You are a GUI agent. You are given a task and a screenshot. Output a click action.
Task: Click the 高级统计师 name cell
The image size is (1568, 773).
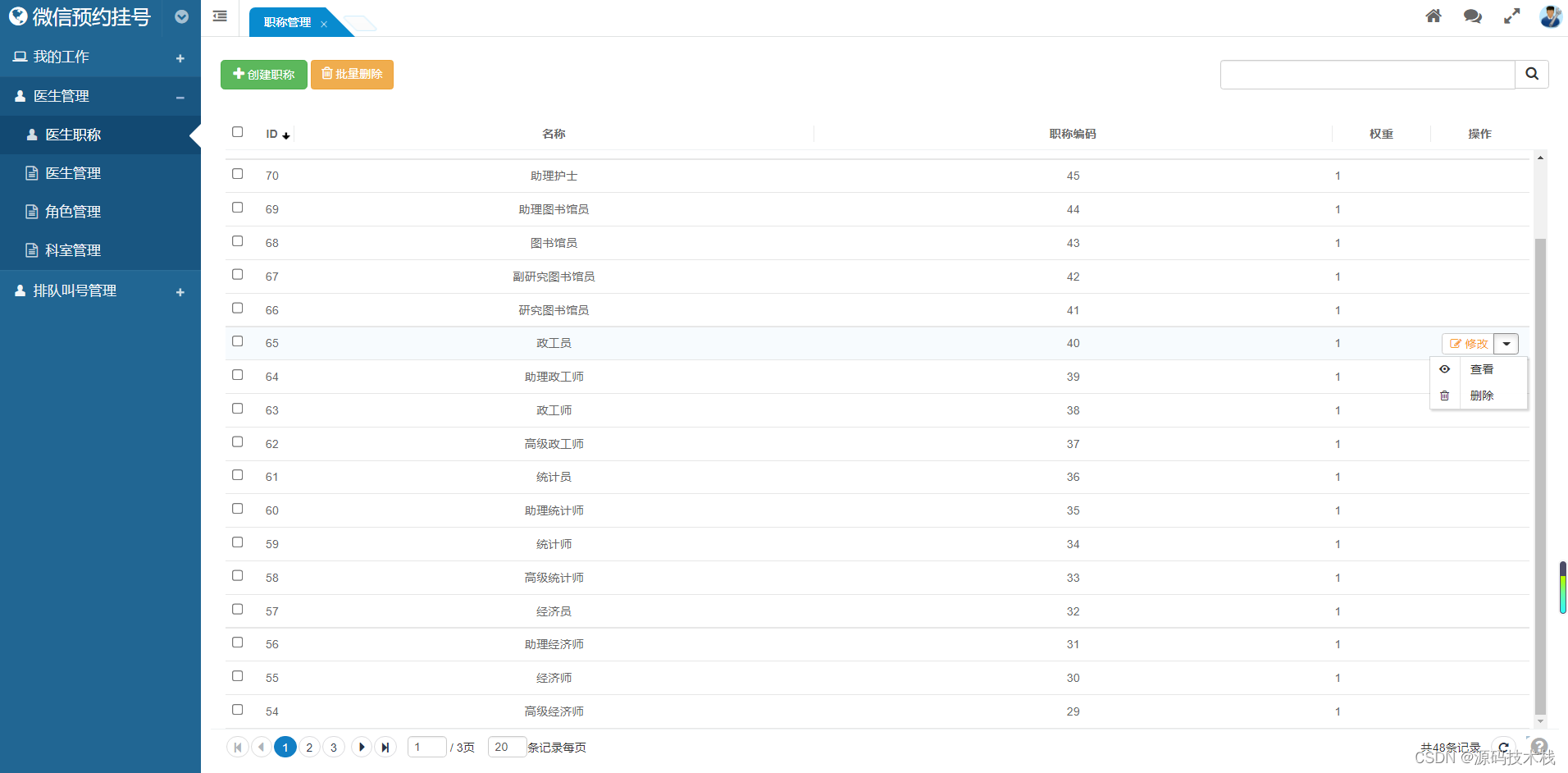(554, 578)
